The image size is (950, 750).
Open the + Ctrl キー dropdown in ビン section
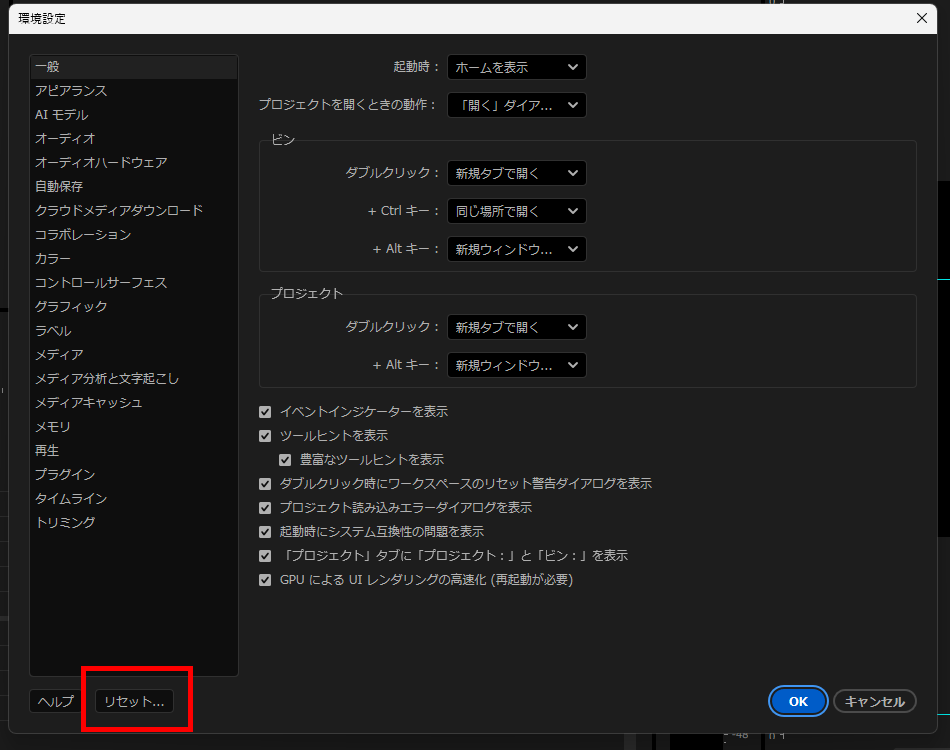(516, 211)
